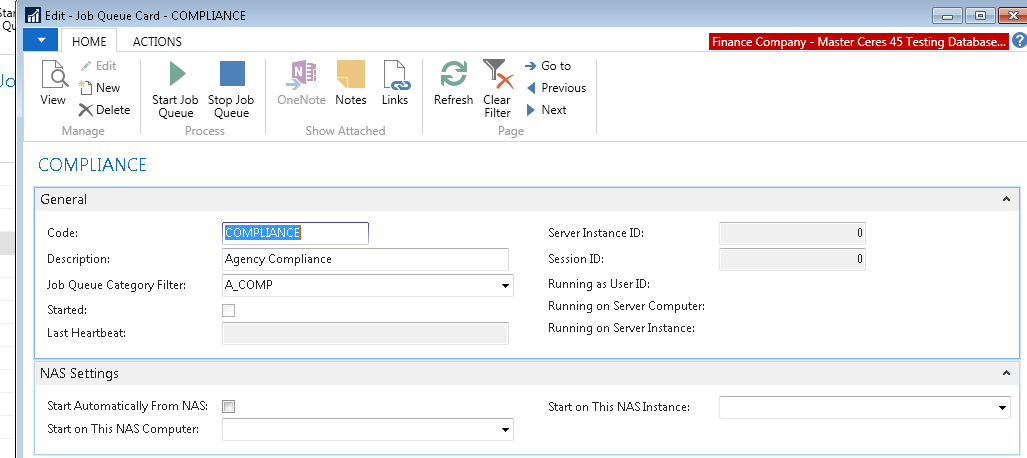Switch to the ACTIONS ribbon tab
Viewport: 1027px width, 458px height.
[157, 41]
